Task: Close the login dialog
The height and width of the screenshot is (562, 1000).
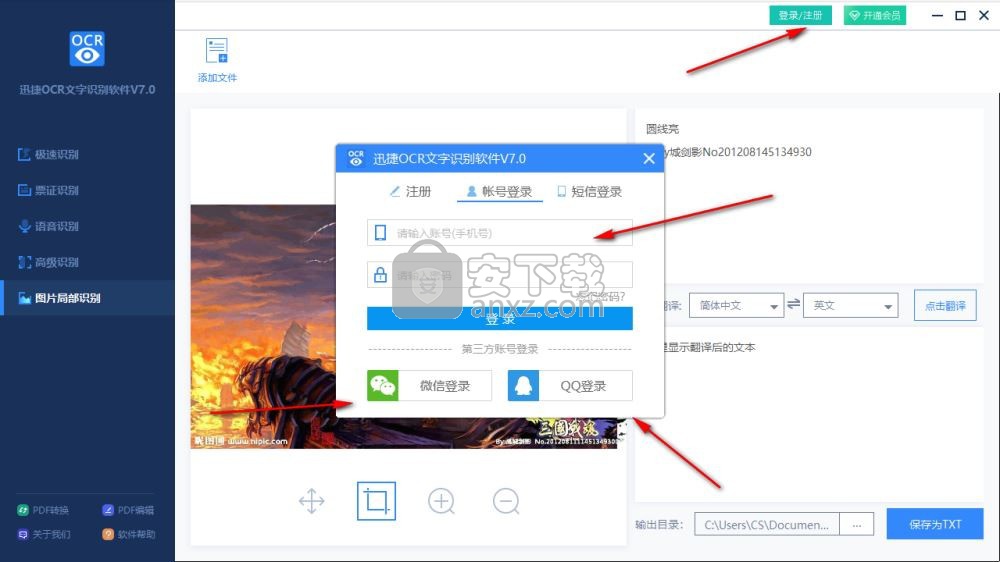Action: (x=649, y=158)
